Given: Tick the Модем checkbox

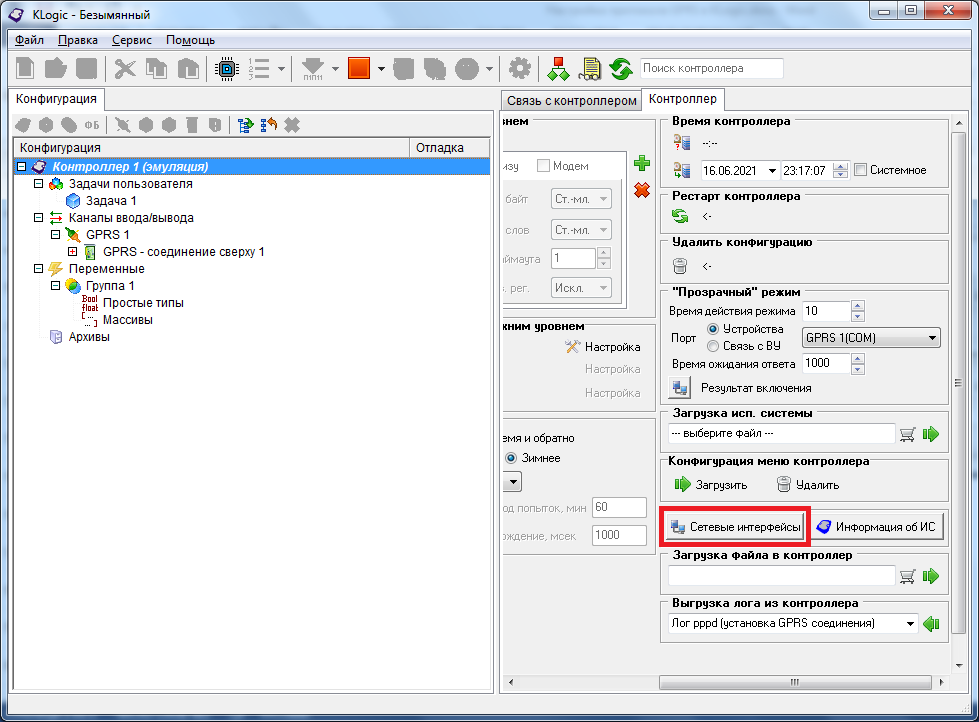Looking at the screenshot, I should [x=544, y=166].
